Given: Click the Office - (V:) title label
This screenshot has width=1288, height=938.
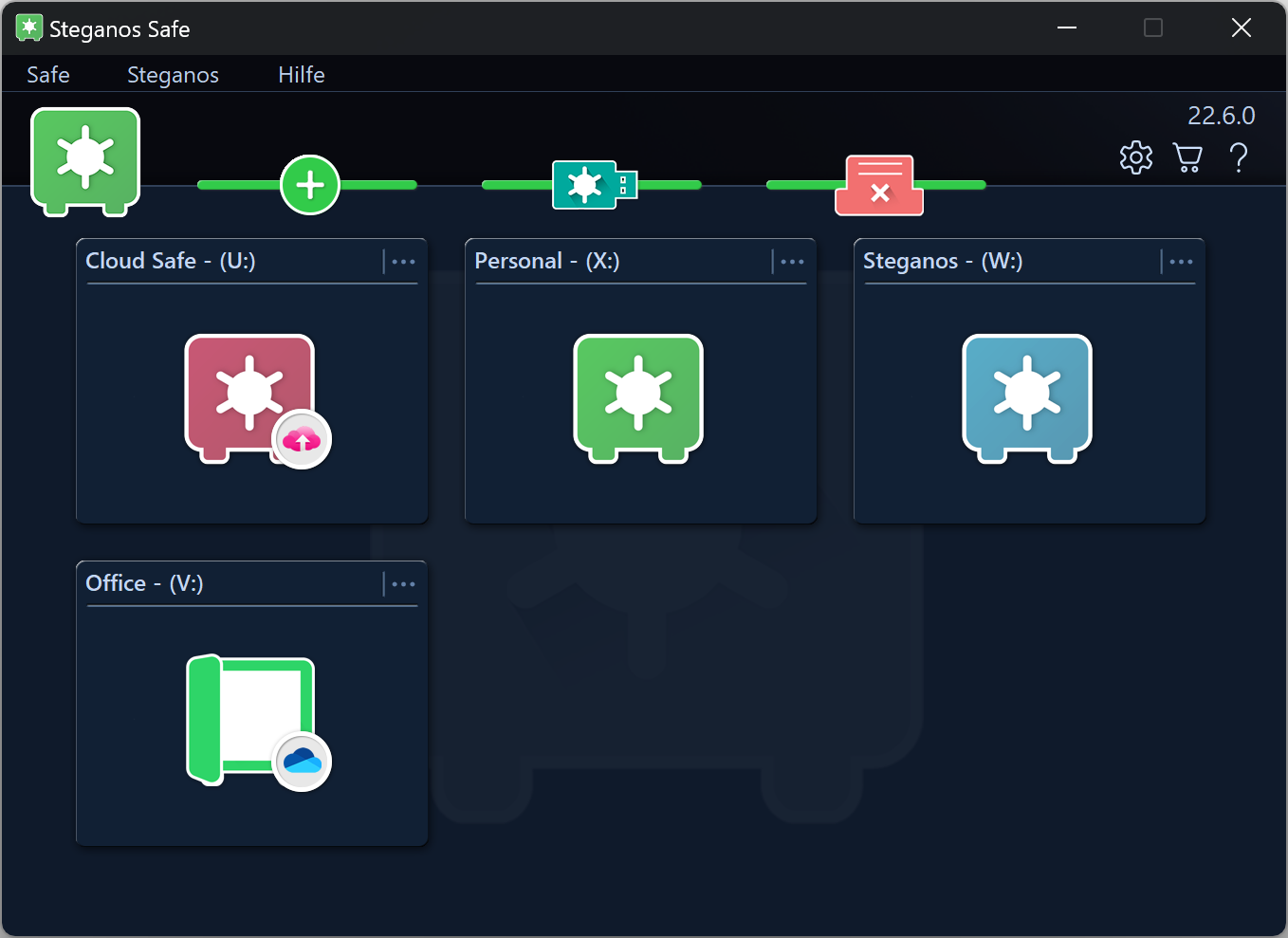Looking at the screenshot, I should [x=144, y=583].
